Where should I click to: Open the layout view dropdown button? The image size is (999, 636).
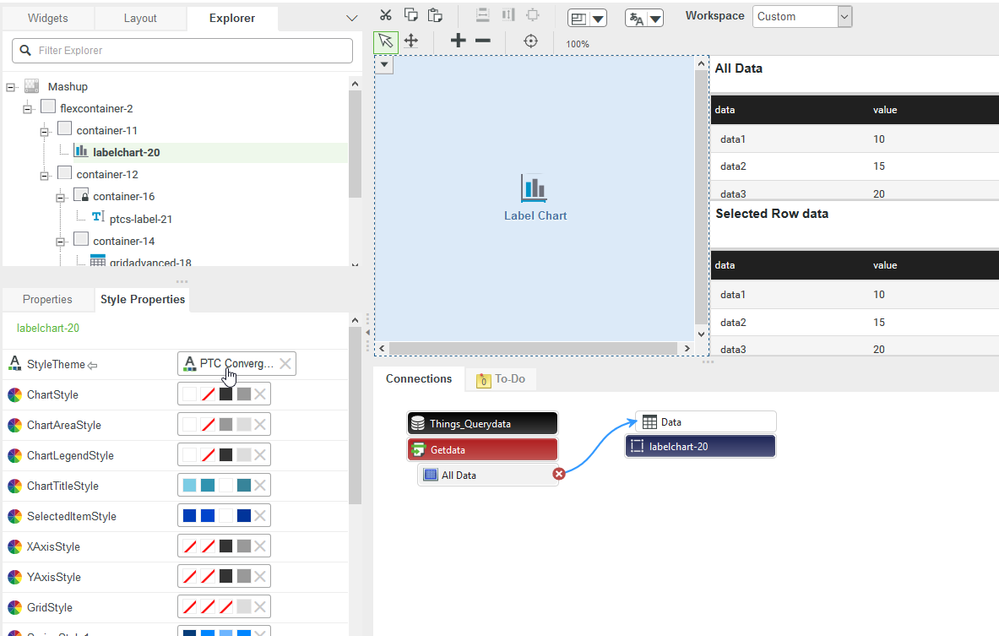587,18
